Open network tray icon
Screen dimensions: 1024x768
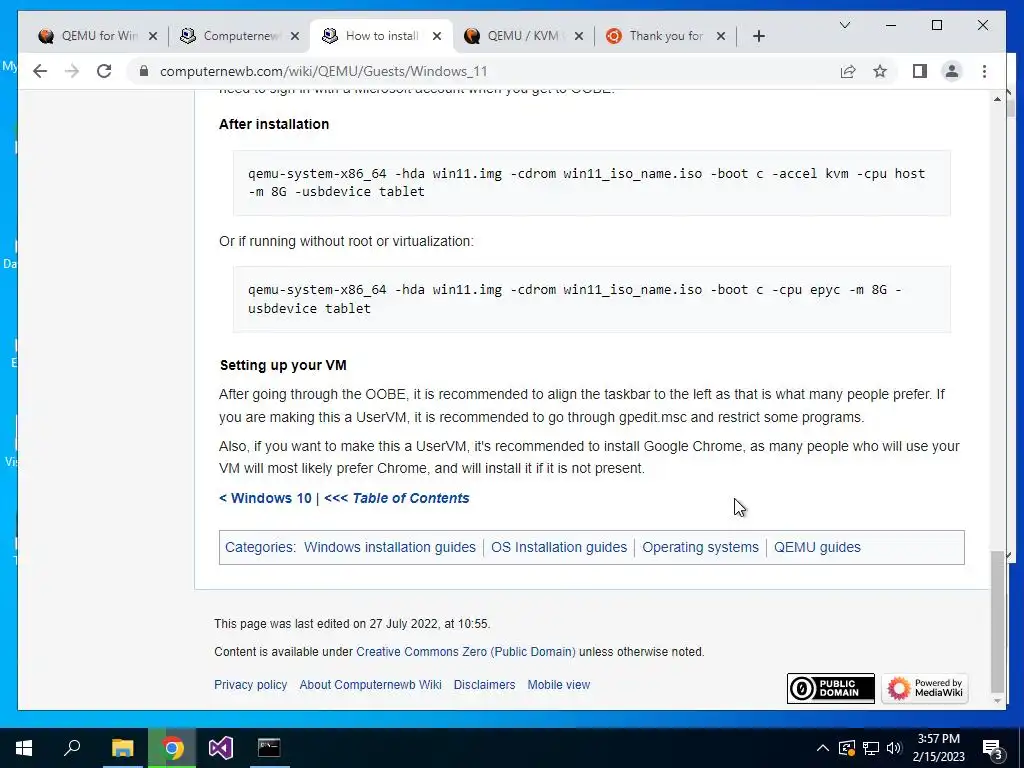(x=871, y=748)
